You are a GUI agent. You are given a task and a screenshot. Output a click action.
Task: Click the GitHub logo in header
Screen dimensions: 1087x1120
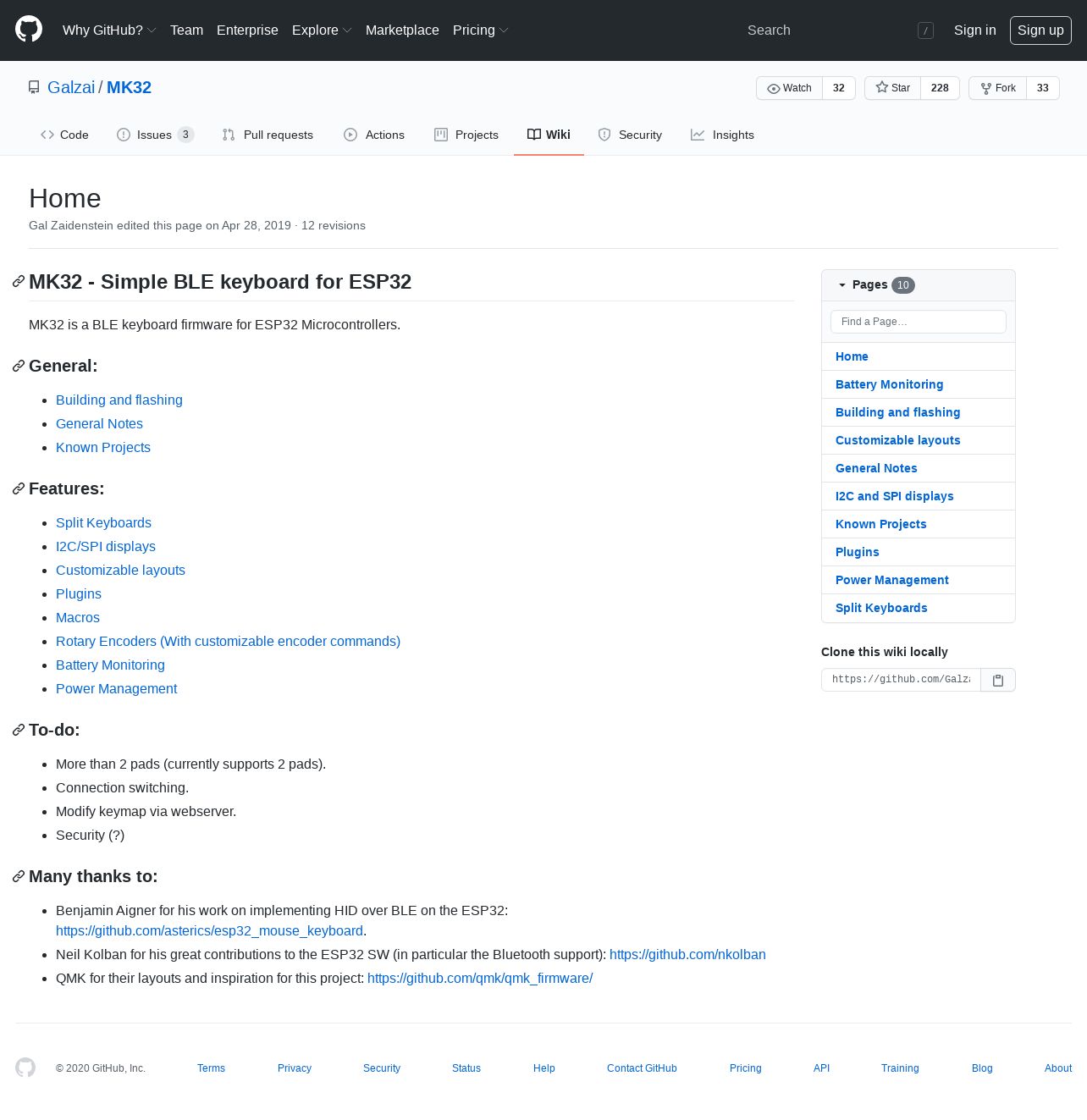(29, 30)
